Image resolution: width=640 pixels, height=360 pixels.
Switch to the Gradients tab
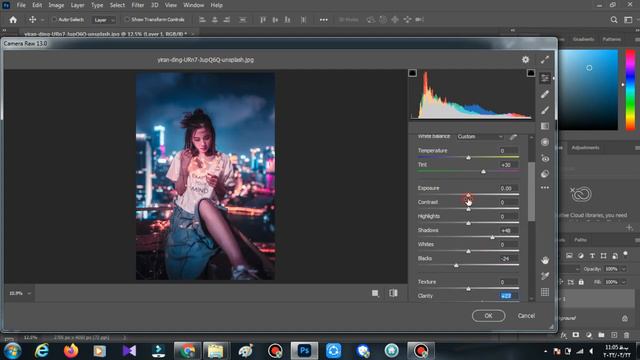[x=583, y=39]
